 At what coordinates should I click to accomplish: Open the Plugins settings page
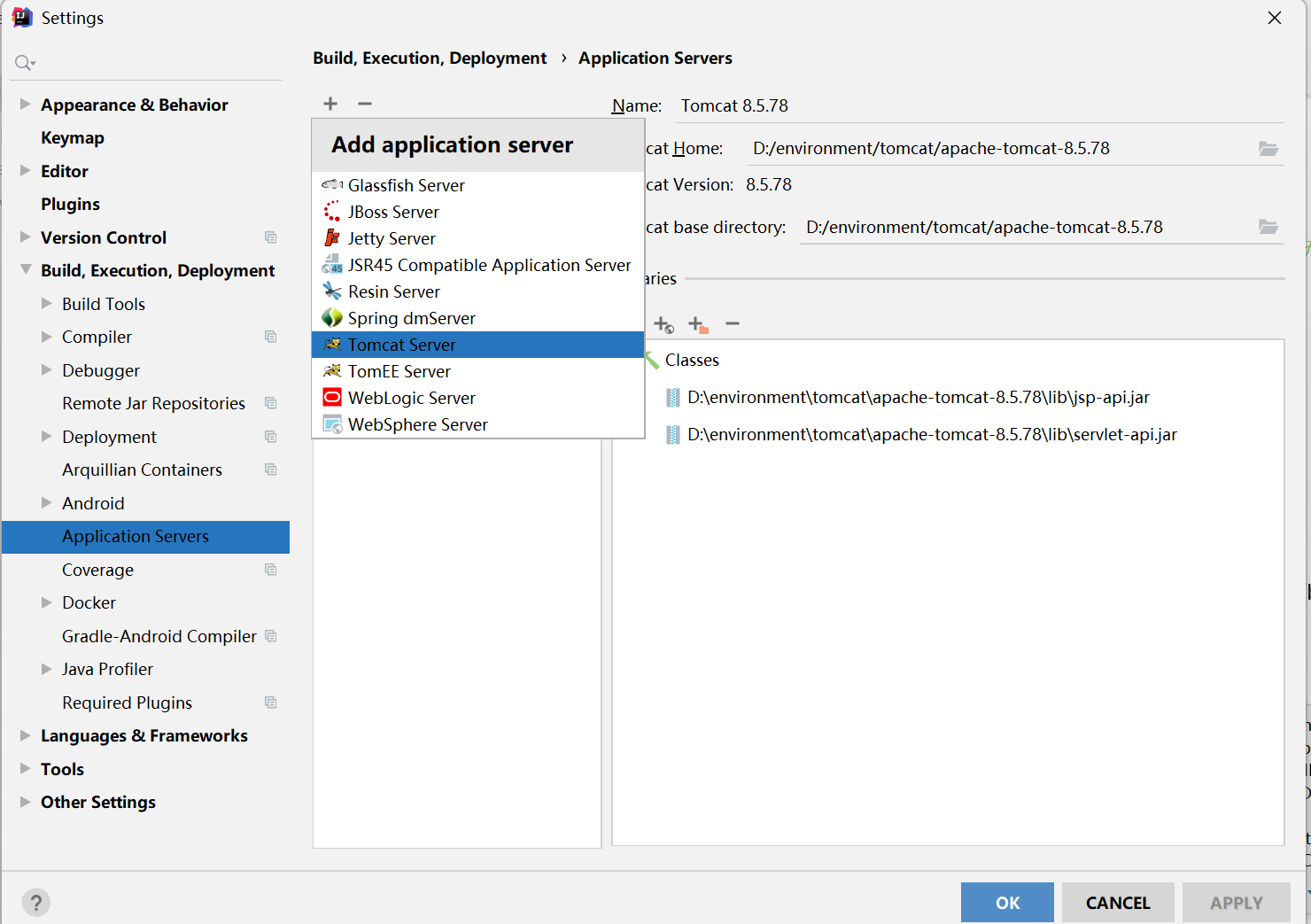point(70,204)
